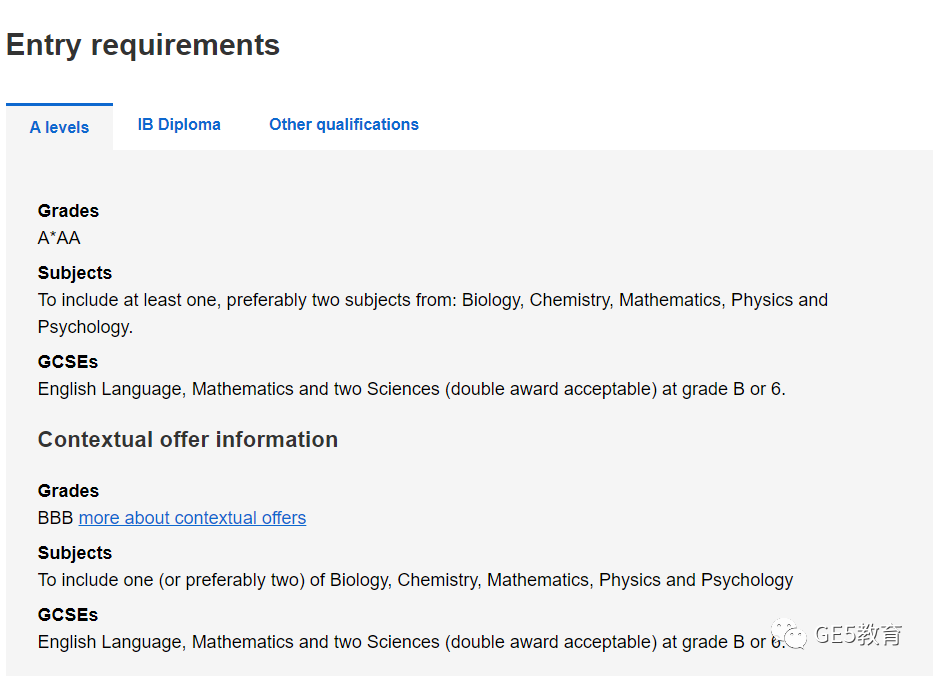Image resolution: width=933 pixels, height=676 pixels.
Task: Click the first Subjects label
Action: pyautogui.click(x=75, y=273)
